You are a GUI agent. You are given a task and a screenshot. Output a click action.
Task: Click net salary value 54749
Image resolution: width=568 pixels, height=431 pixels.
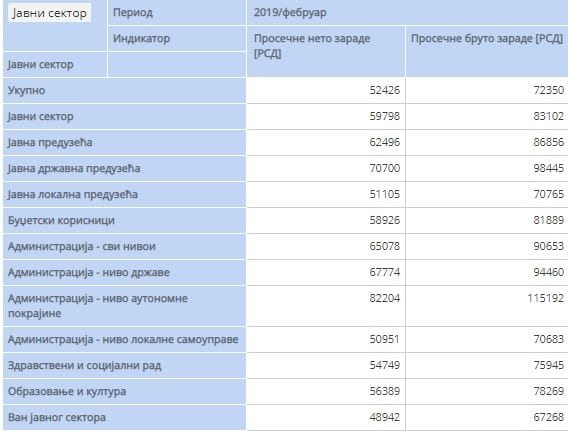(x=385, y=365)
